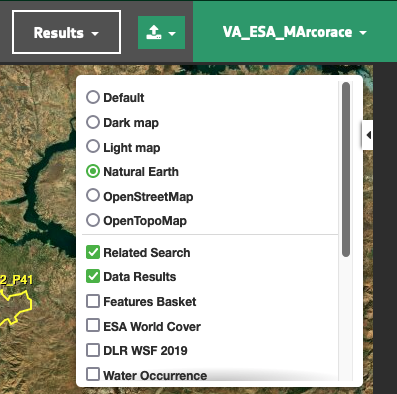397x394 pixels.
Task: Select the Light map base layer
Action: coord(93,147)
